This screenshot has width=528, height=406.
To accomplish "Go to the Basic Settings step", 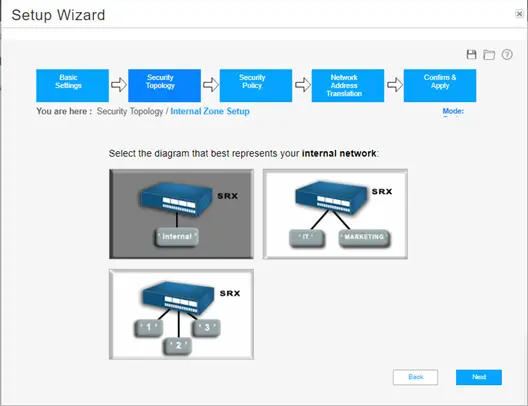I will [72, 86].
